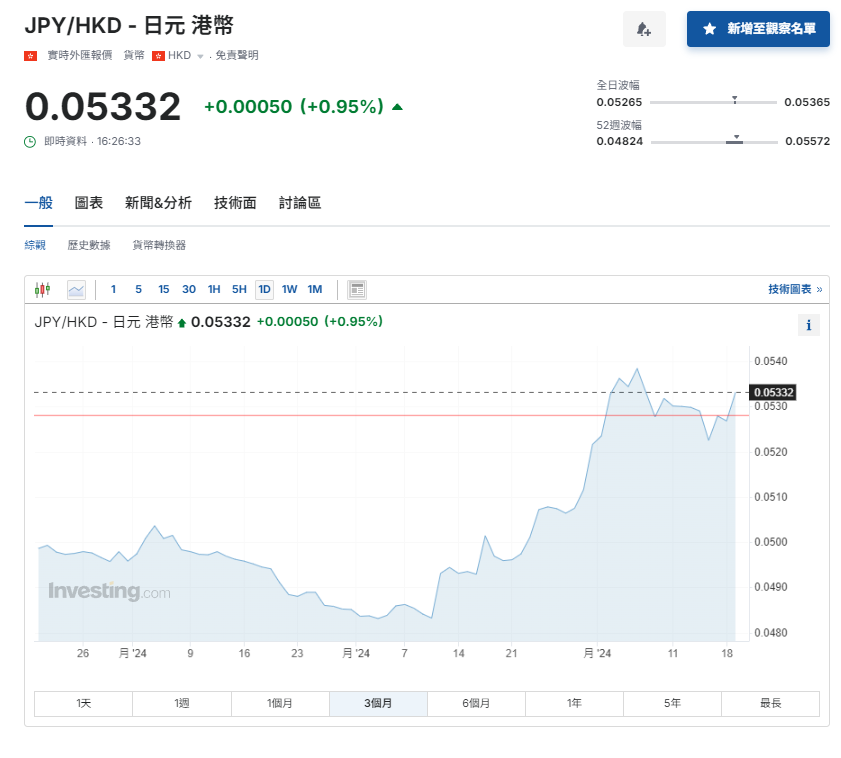Click the clock icon beside 即時資料
This screenshot has height=758, width=841.
(31, 141)
